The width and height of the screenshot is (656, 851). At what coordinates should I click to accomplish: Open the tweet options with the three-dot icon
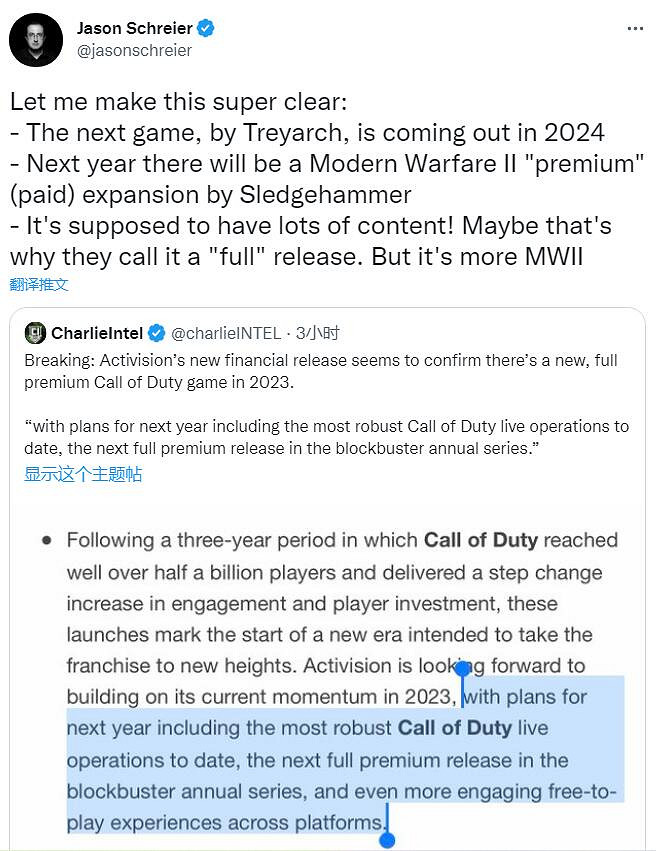tap(635, 28)
